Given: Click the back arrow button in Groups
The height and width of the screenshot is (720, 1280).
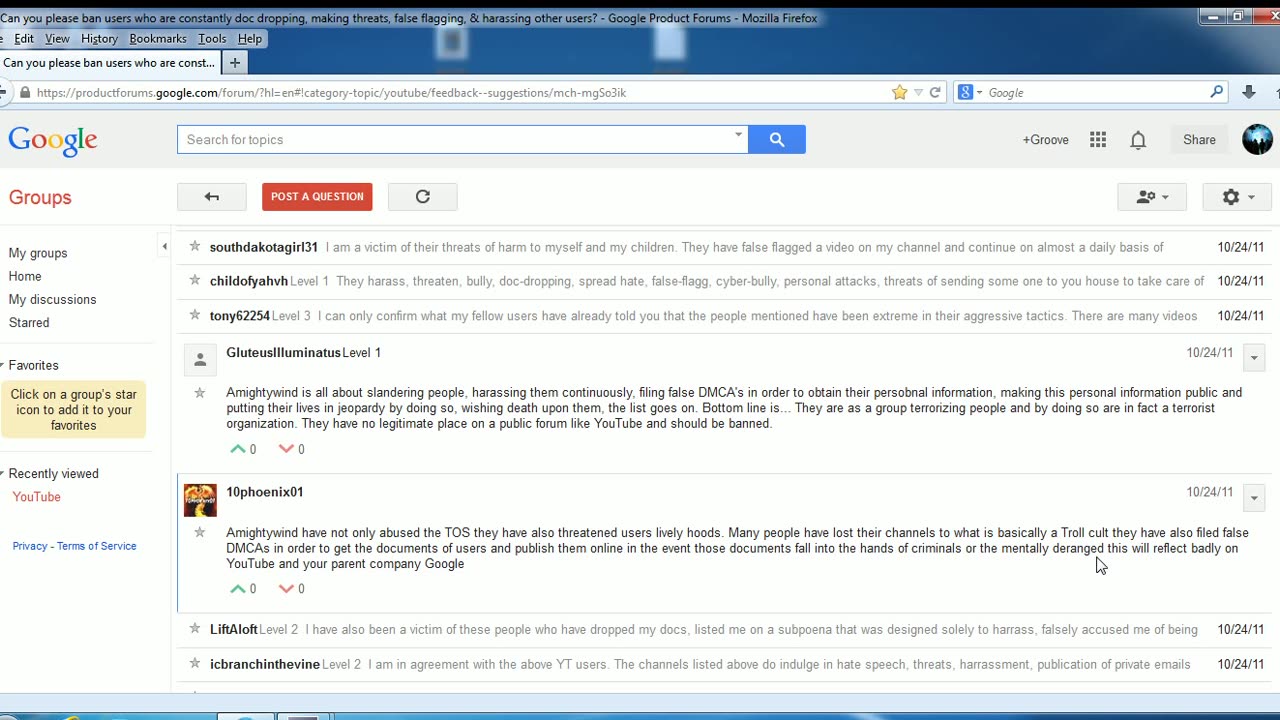Looking at the screenshot, I should click(x=212, y=197).
